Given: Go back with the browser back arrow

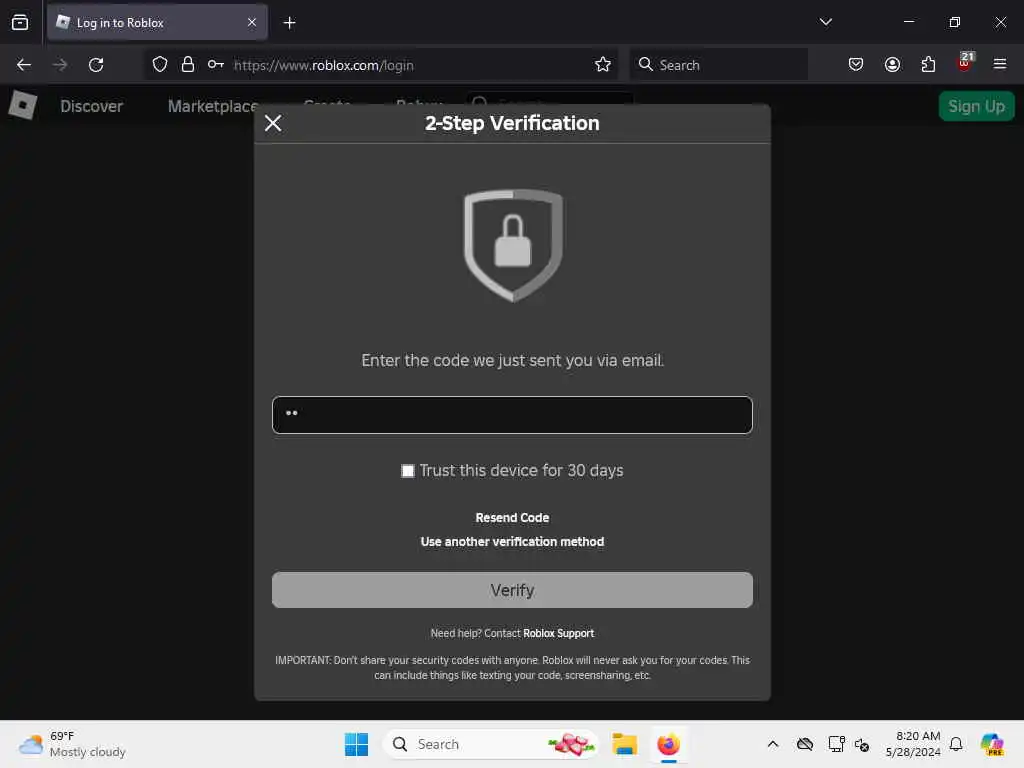Looking at the screenshot, I should 24,65.
